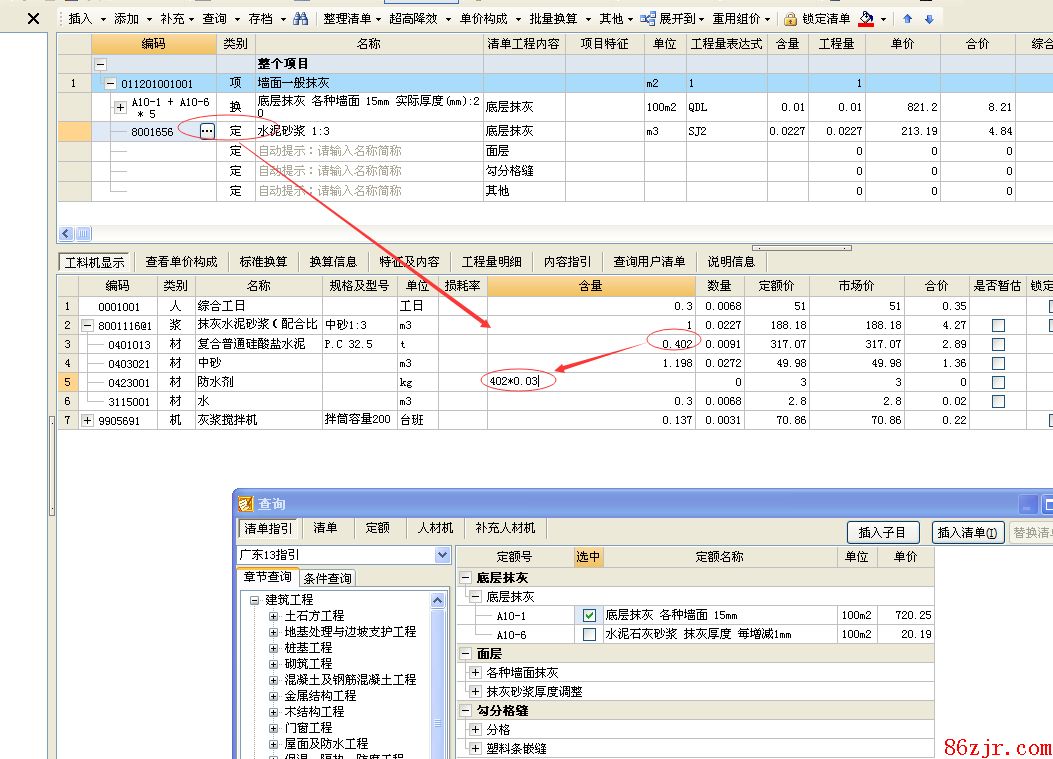Close the left panel with X icon
Image resolution: width=1053 pixels, height=759 pixels.
click(33, 19)
